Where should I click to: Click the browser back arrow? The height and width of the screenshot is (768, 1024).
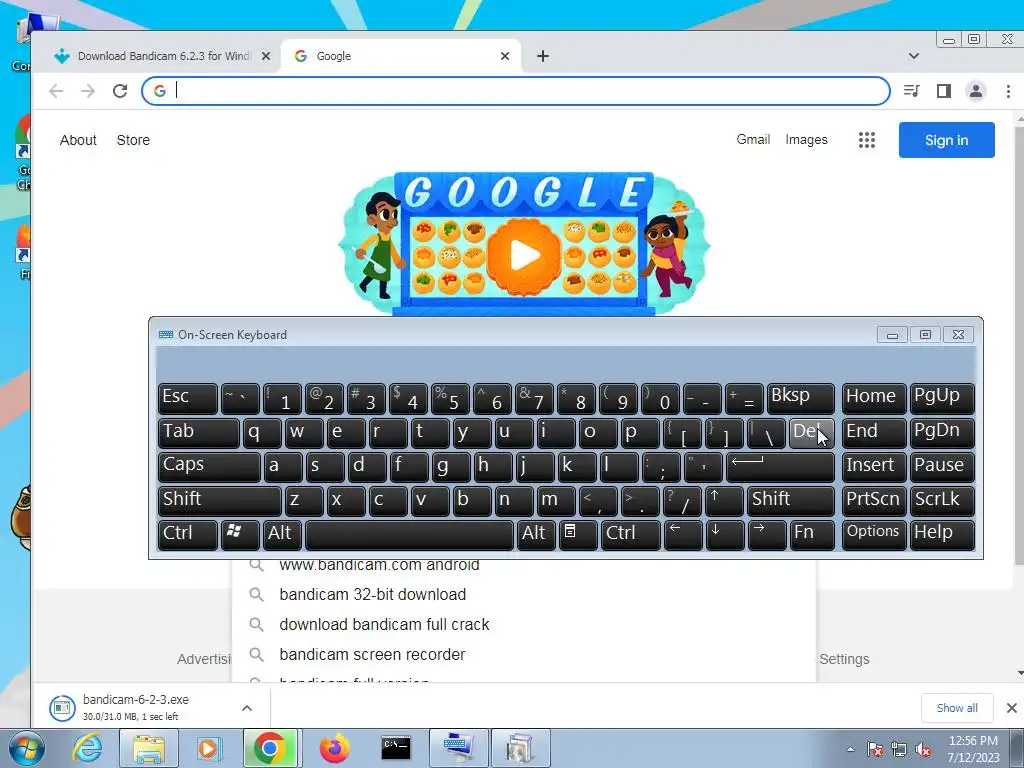click(x=56, y=91)
